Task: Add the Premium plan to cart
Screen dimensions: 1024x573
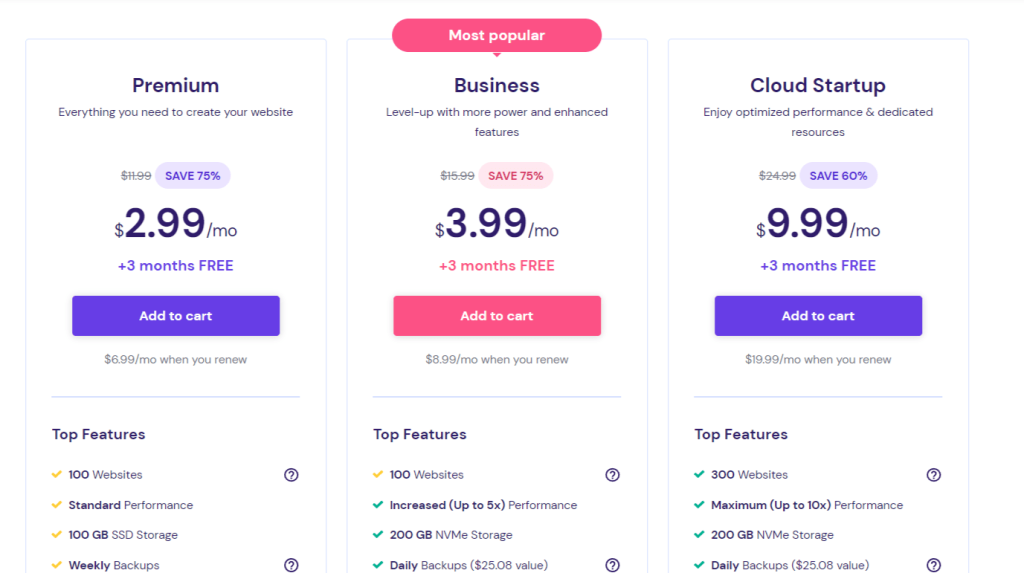Action: [176, 316]
